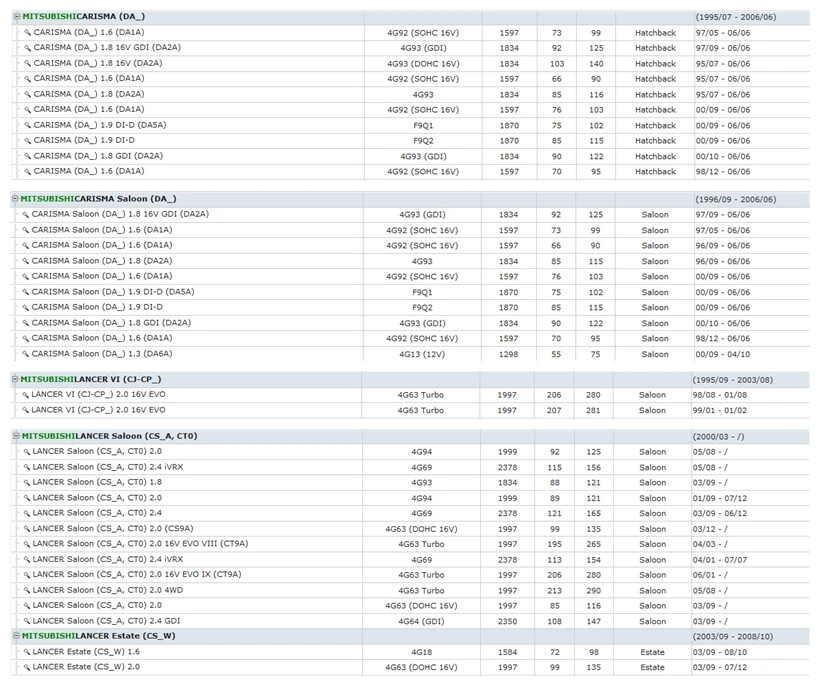Click magnifier icon beside LANCER Saloon 2.0 (CS9A)
This screenshot has width=820, height=686.
tap(26, 529)
